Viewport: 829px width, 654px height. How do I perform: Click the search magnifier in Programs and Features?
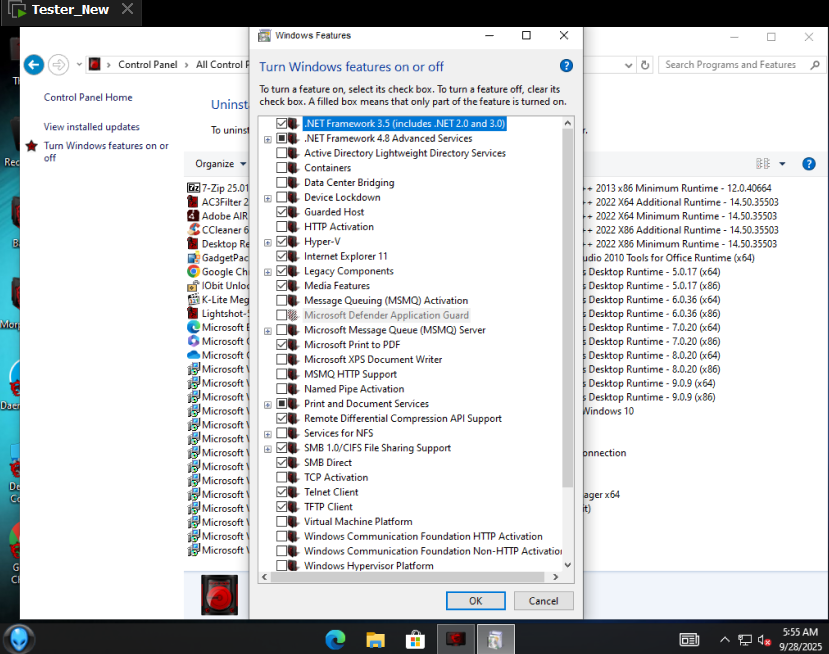click(815, 65)
